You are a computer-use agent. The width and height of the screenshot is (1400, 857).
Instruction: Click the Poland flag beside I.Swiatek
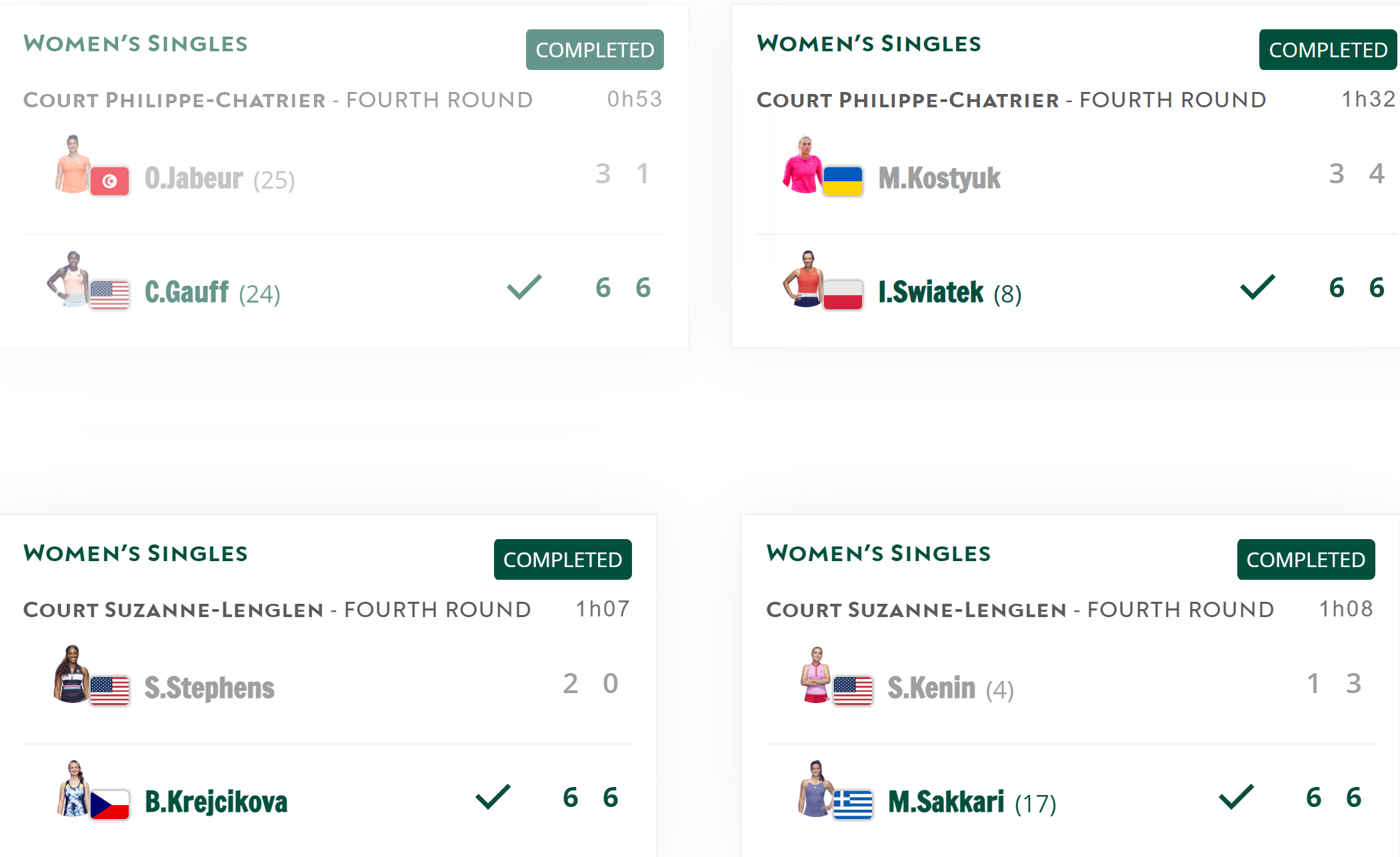[843, 295]
